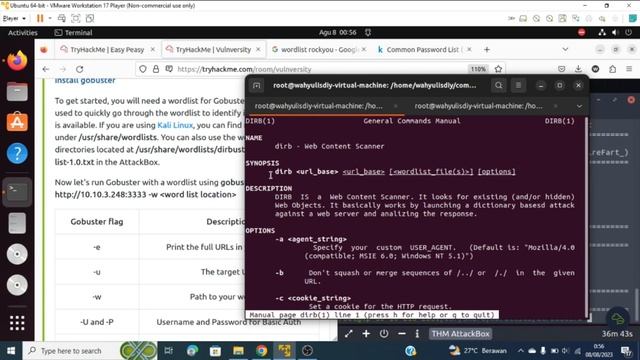Select the first terminal tab
Viewport: 640px width, 360px height.
point(324,106)
